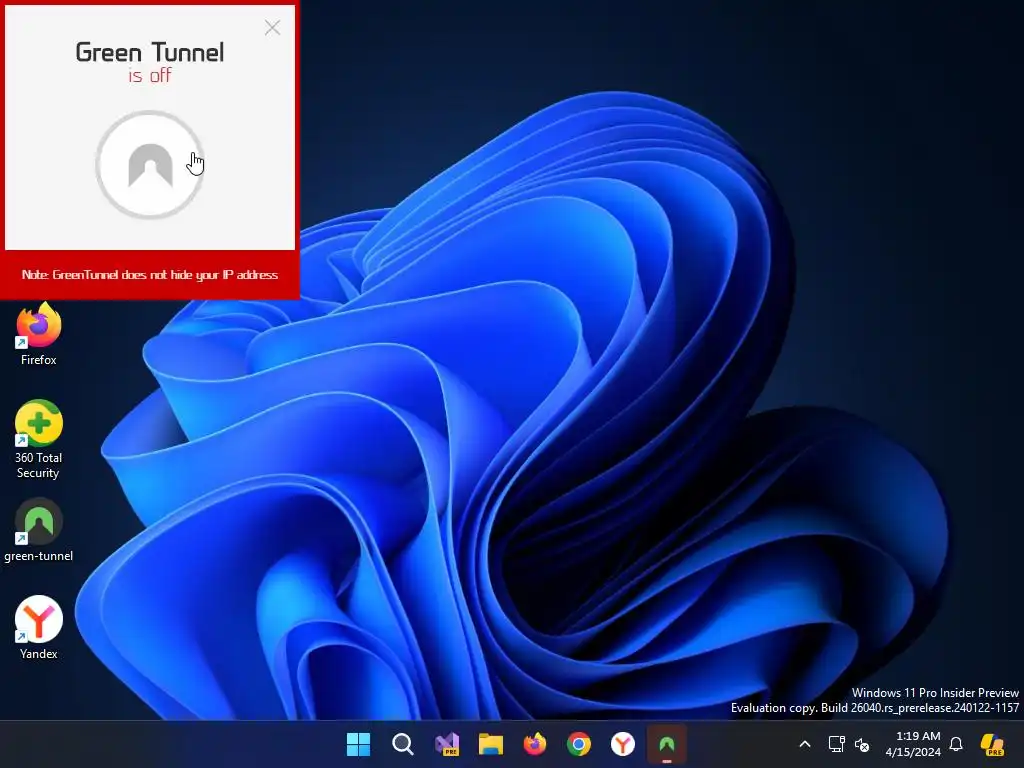Viewport: 1024px width, 768px height.
Task: Click the note about not hiding IP address
Action: click(150, 275)
